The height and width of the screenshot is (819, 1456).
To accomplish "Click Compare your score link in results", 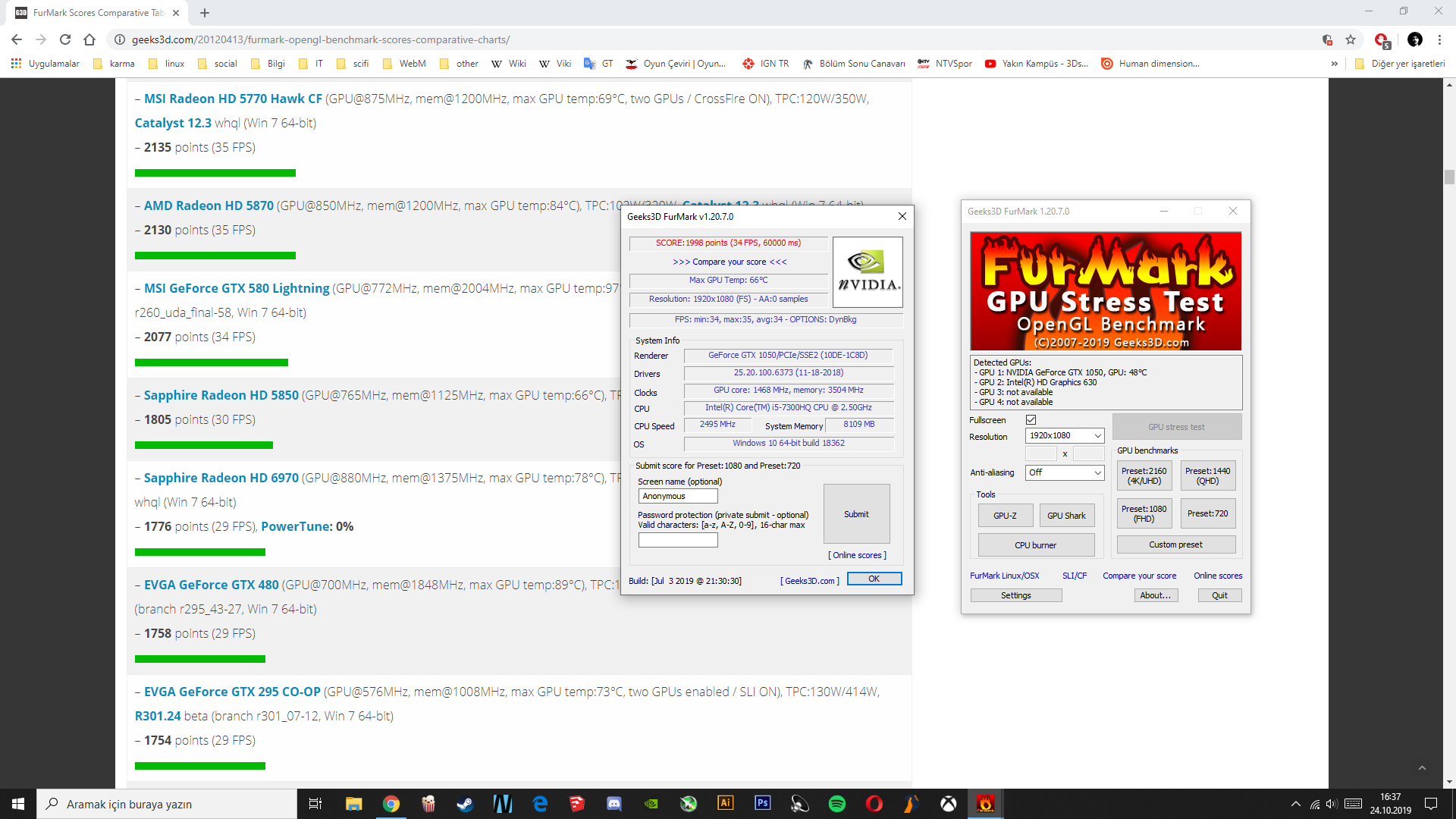I will point(729,262).
